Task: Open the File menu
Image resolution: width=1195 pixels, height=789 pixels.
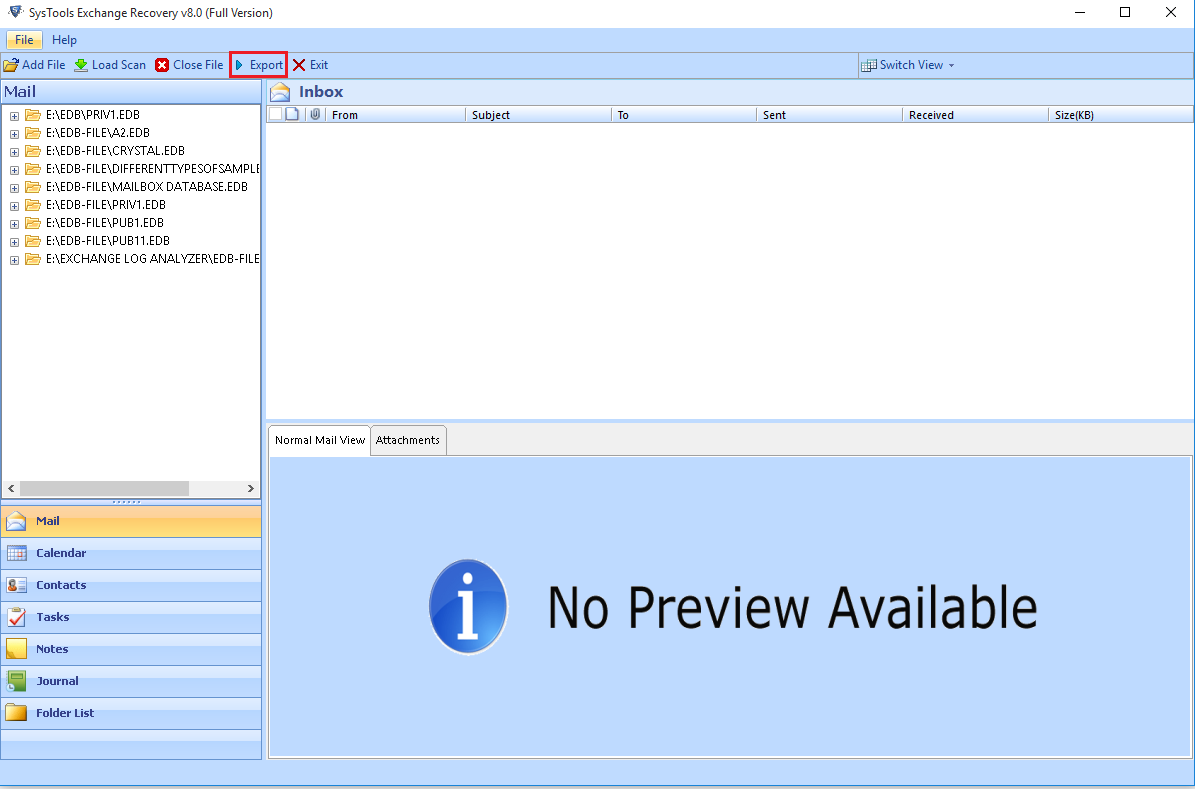Action: (24, 40)
